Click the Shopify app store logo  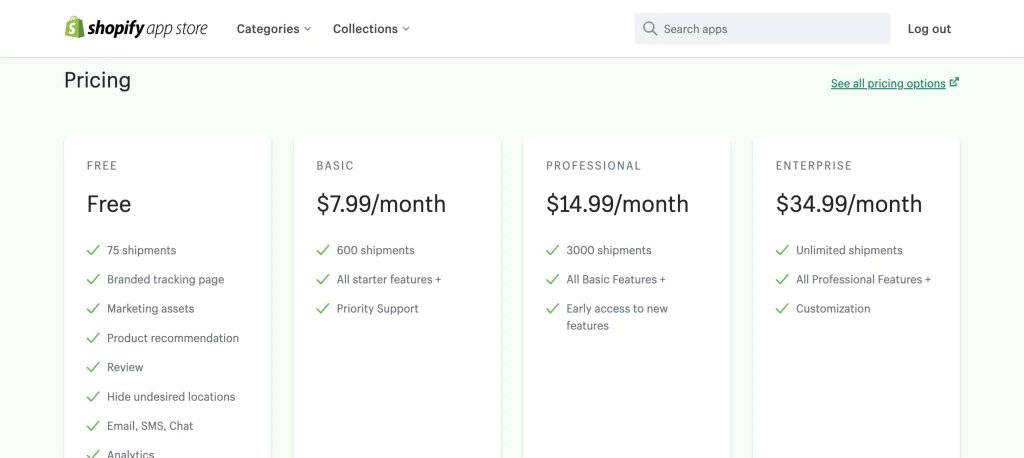pos(136,28)
